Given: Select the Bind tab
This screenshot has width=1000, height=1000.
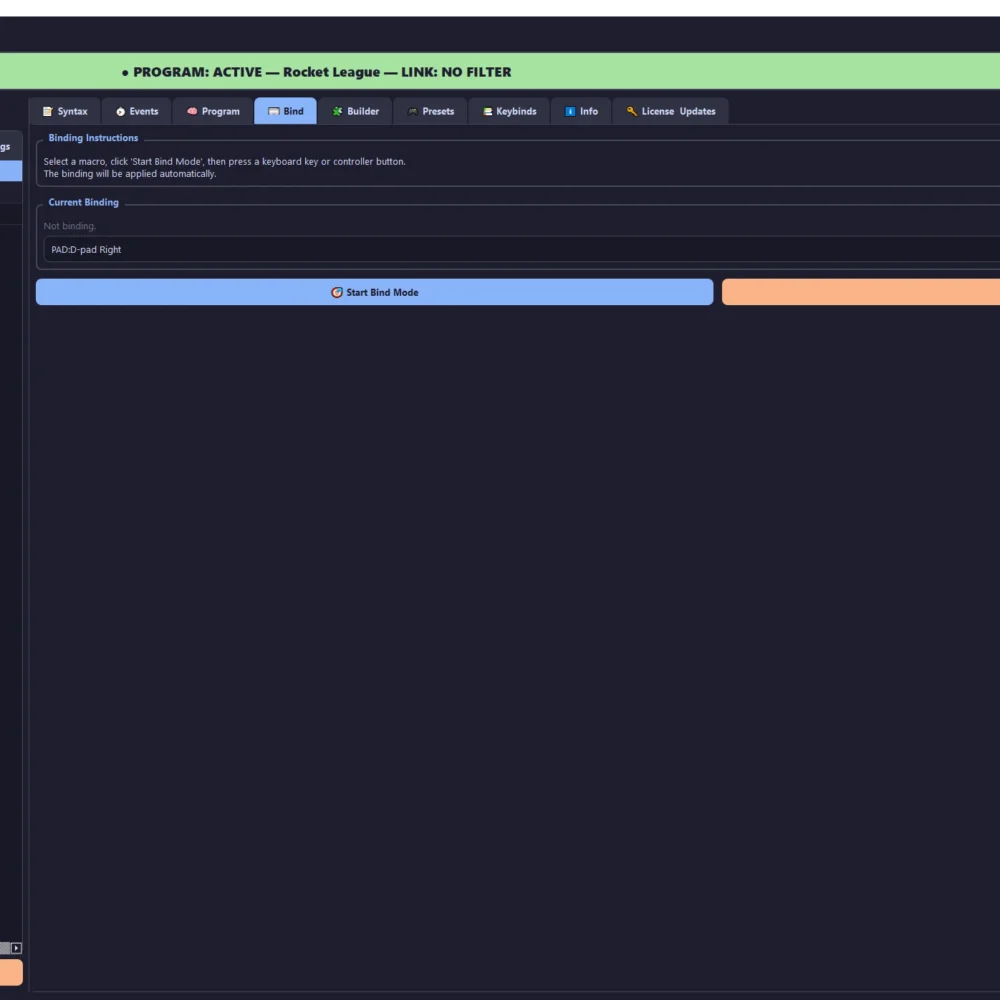Looking at the screenshot, I should click(285, 111).
